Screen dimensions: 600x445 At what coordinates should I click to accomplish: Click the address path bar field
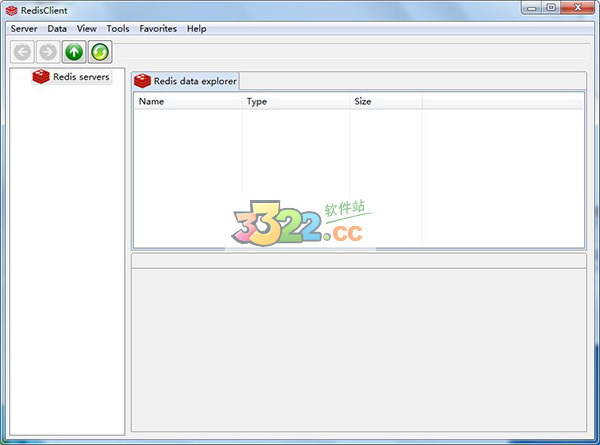click(x=352, y=51)
